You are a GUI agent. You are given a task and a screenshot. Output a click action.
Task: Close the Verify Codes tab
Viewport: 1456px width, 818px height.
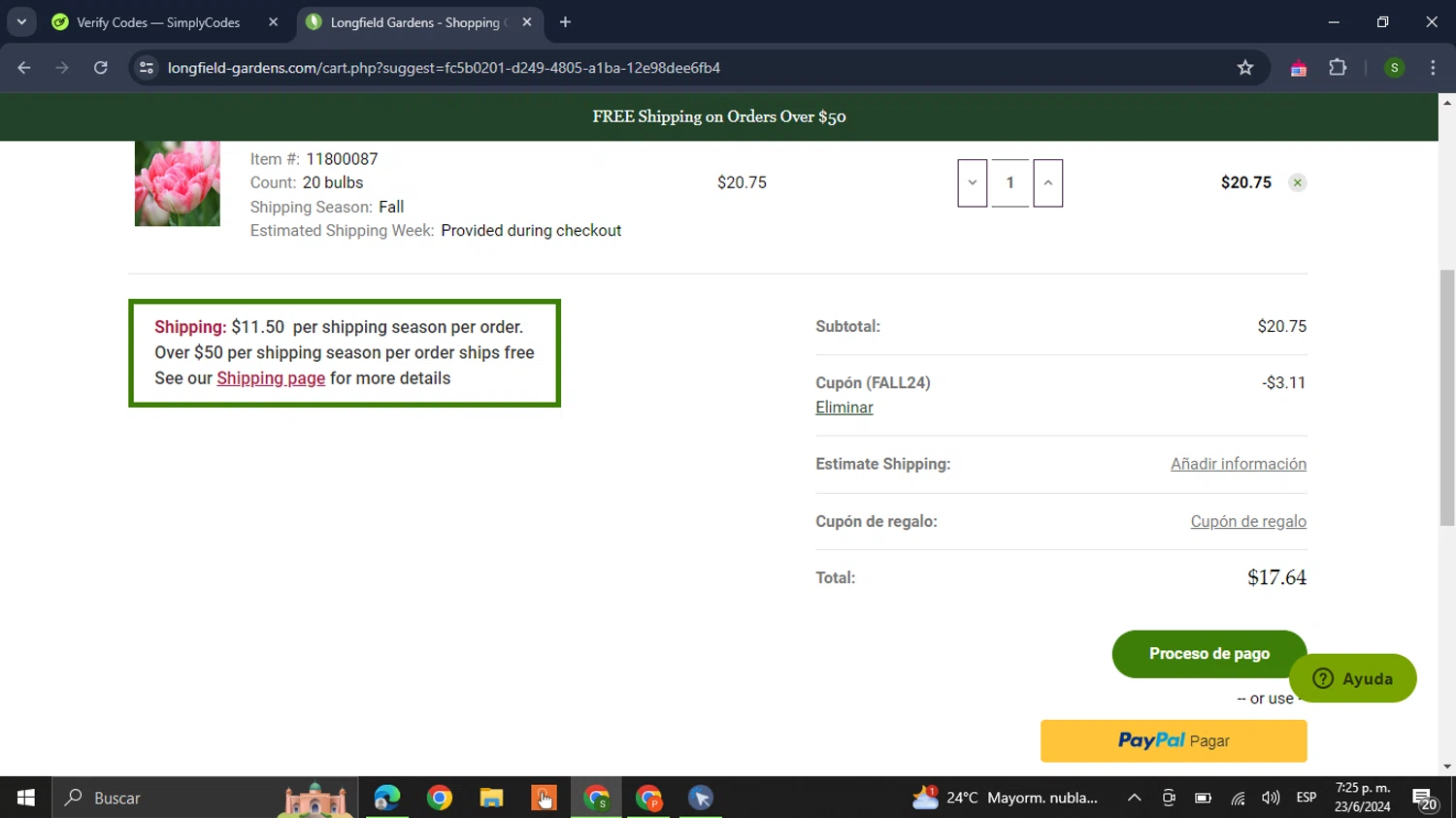(273, 22)
